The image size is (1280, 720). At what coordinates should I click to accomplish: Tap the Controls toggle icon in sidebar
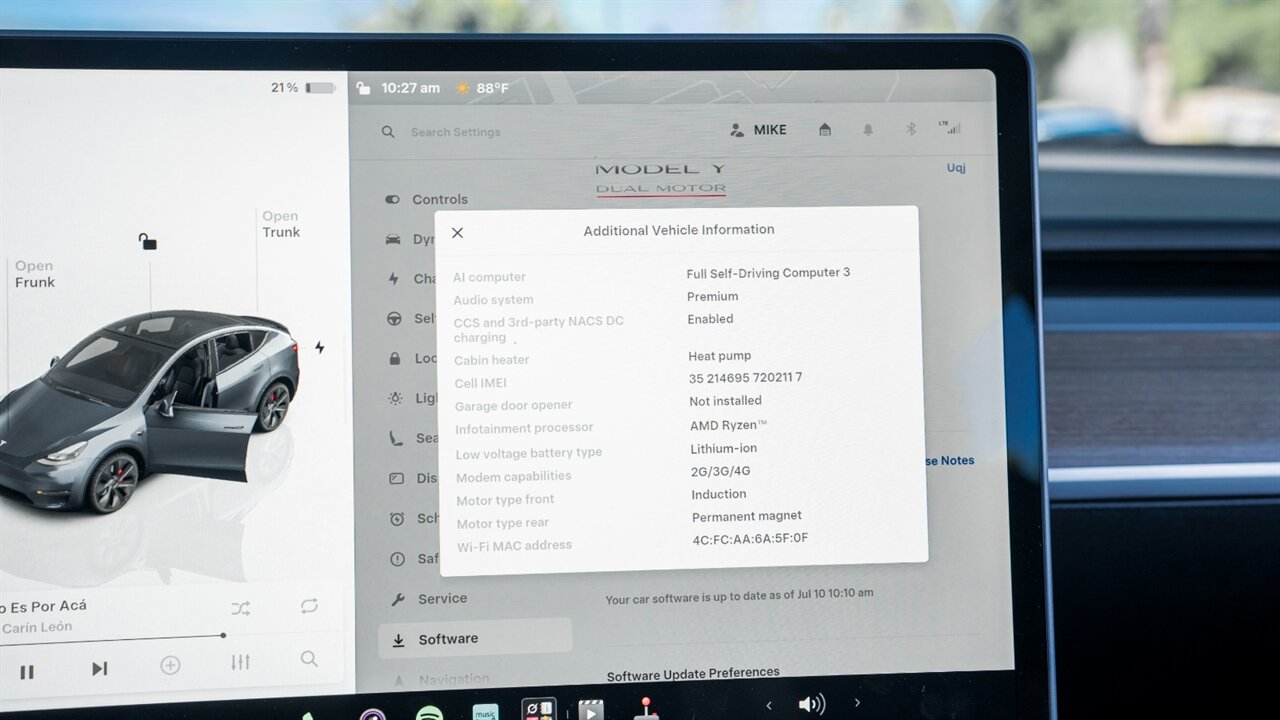(392, 199)
